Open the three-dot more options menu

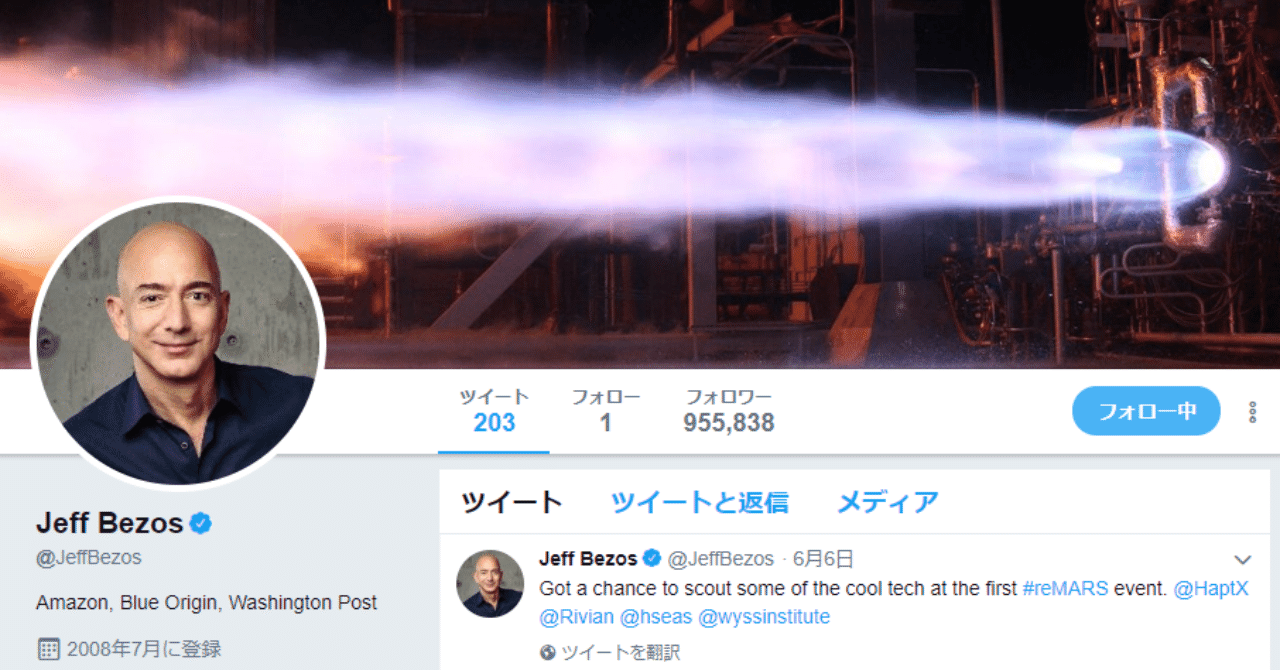click(x=1251, y=411)
